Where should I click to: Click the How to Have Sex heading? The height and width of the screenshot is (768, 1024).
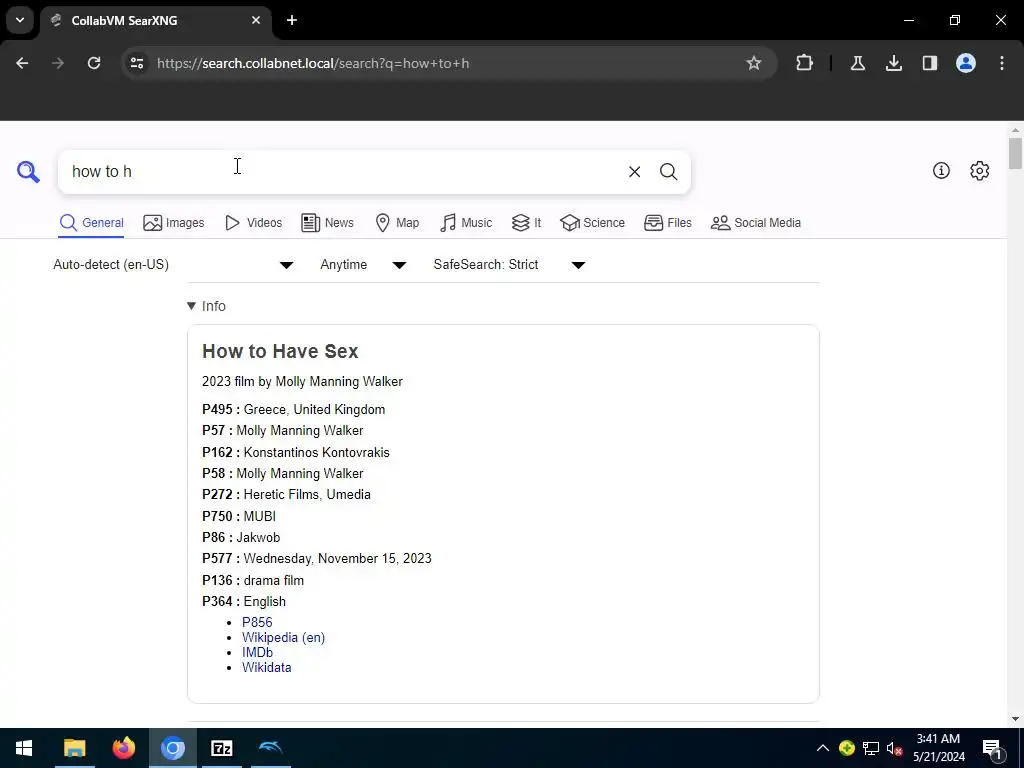pos(280,351)
